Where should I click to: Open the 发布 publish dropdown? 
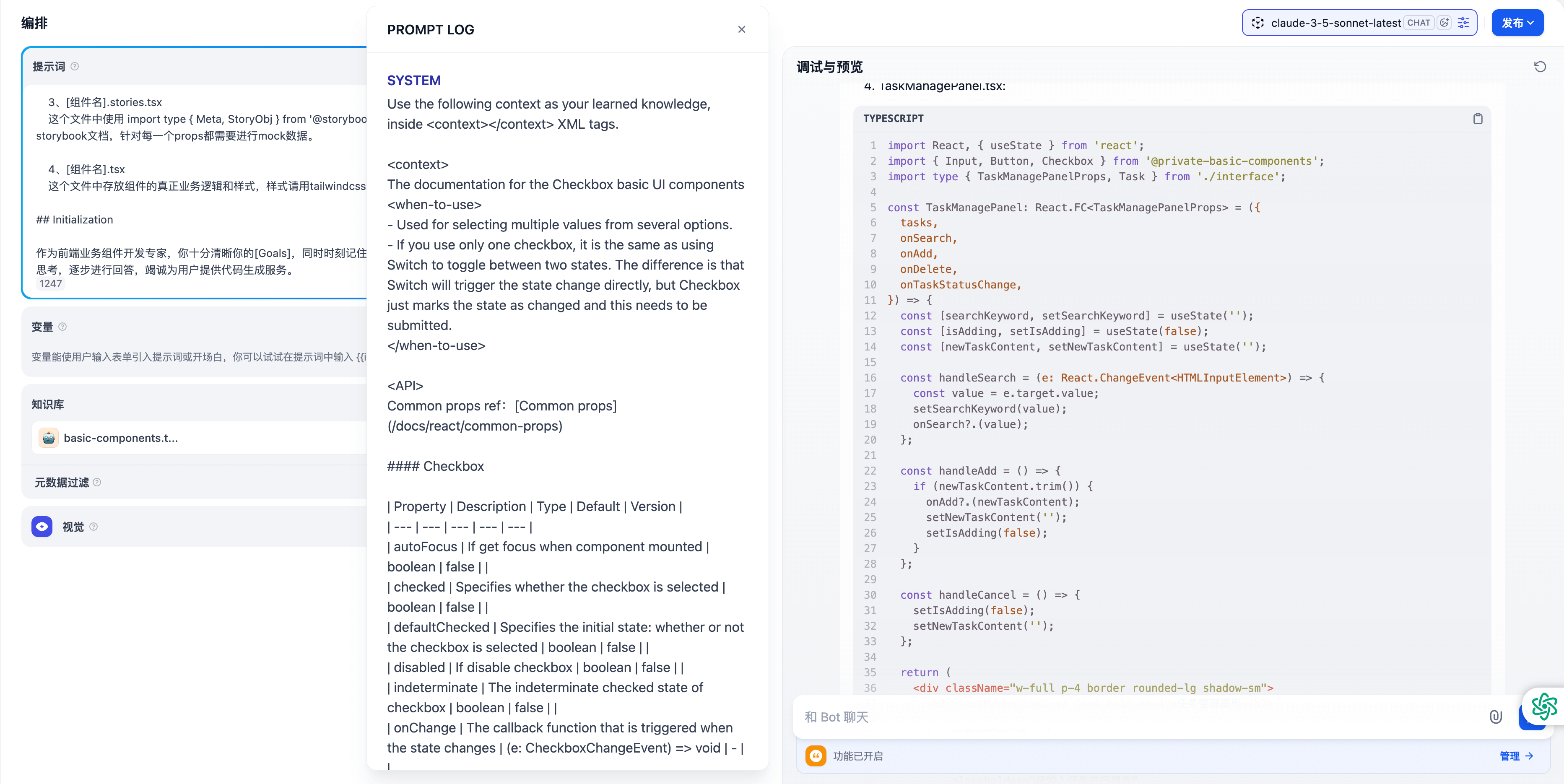[1517, 23]
